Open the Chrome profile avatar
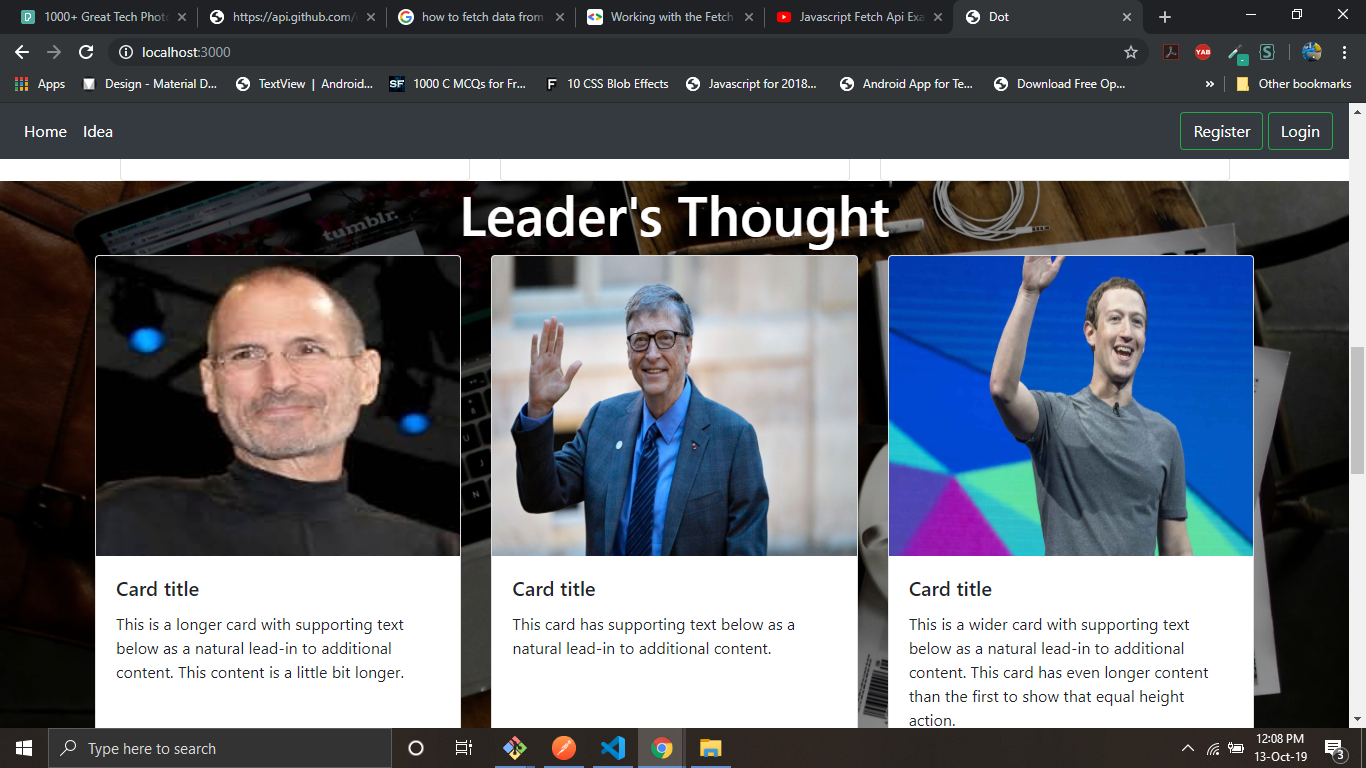Screen dimensions: 1366x768 pos(1312,52)
